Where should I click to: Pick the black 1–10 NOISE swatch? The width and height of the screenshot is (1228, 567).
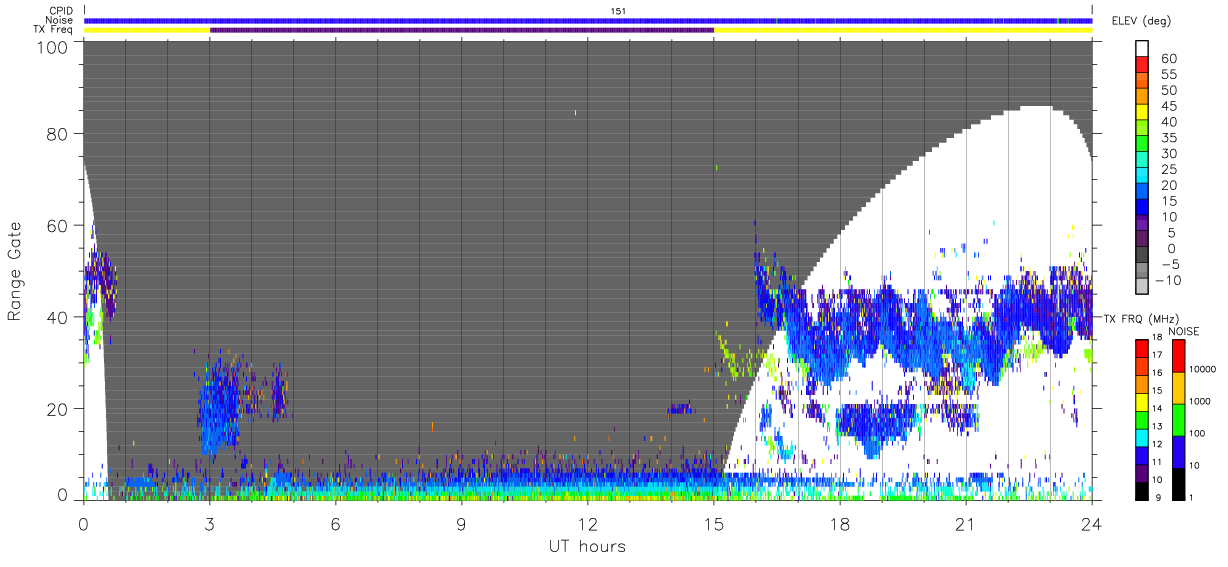1179,483
